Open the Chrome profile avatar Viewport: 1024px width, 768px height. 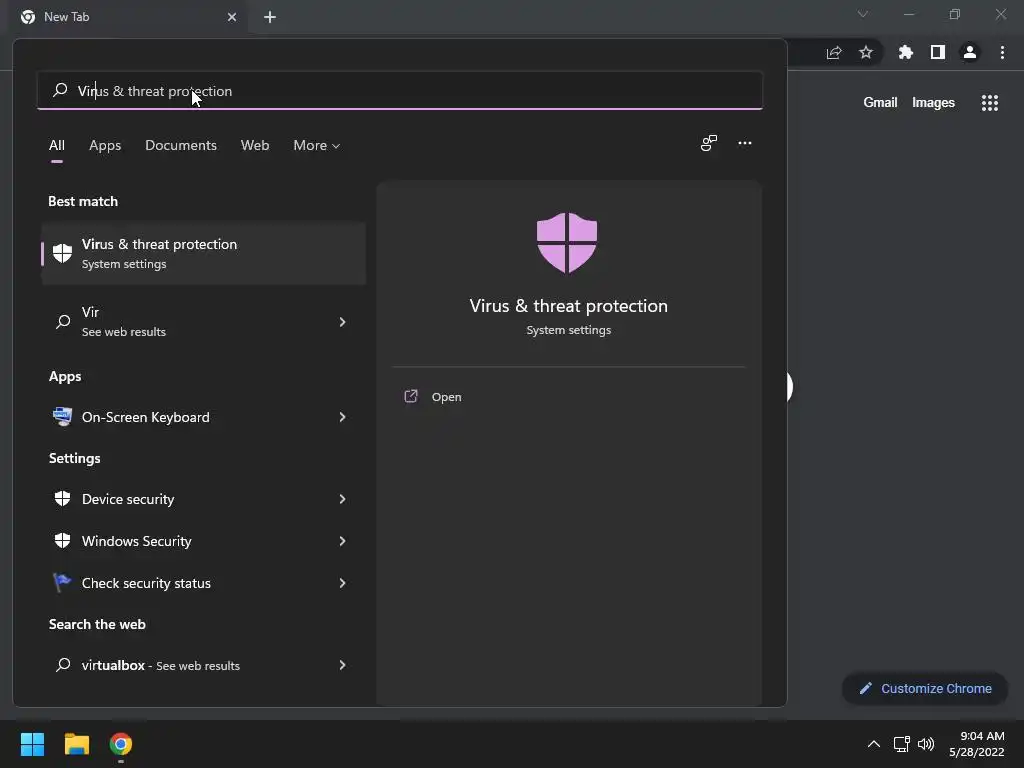[x=970, y=52]
